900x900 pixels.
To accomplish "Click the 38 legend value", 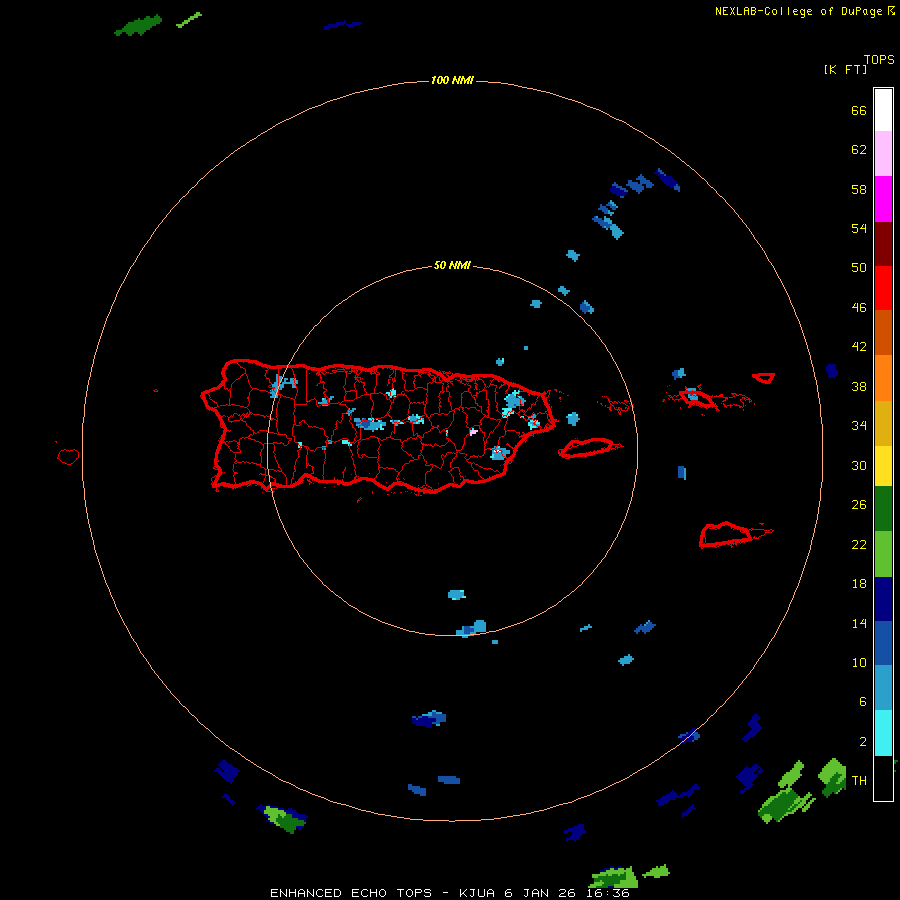I will (859, 386).
